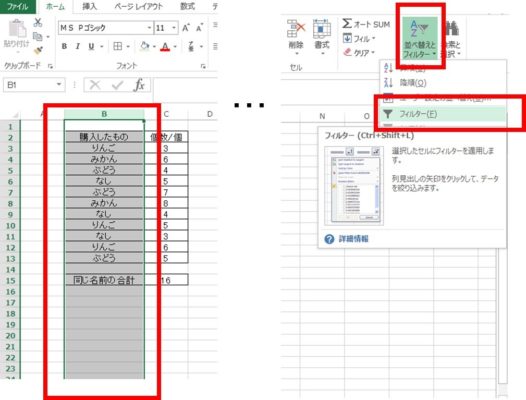The image size is (526, 400).
Task: Click the 詳細情報 help link
Action: pos(354,239)
